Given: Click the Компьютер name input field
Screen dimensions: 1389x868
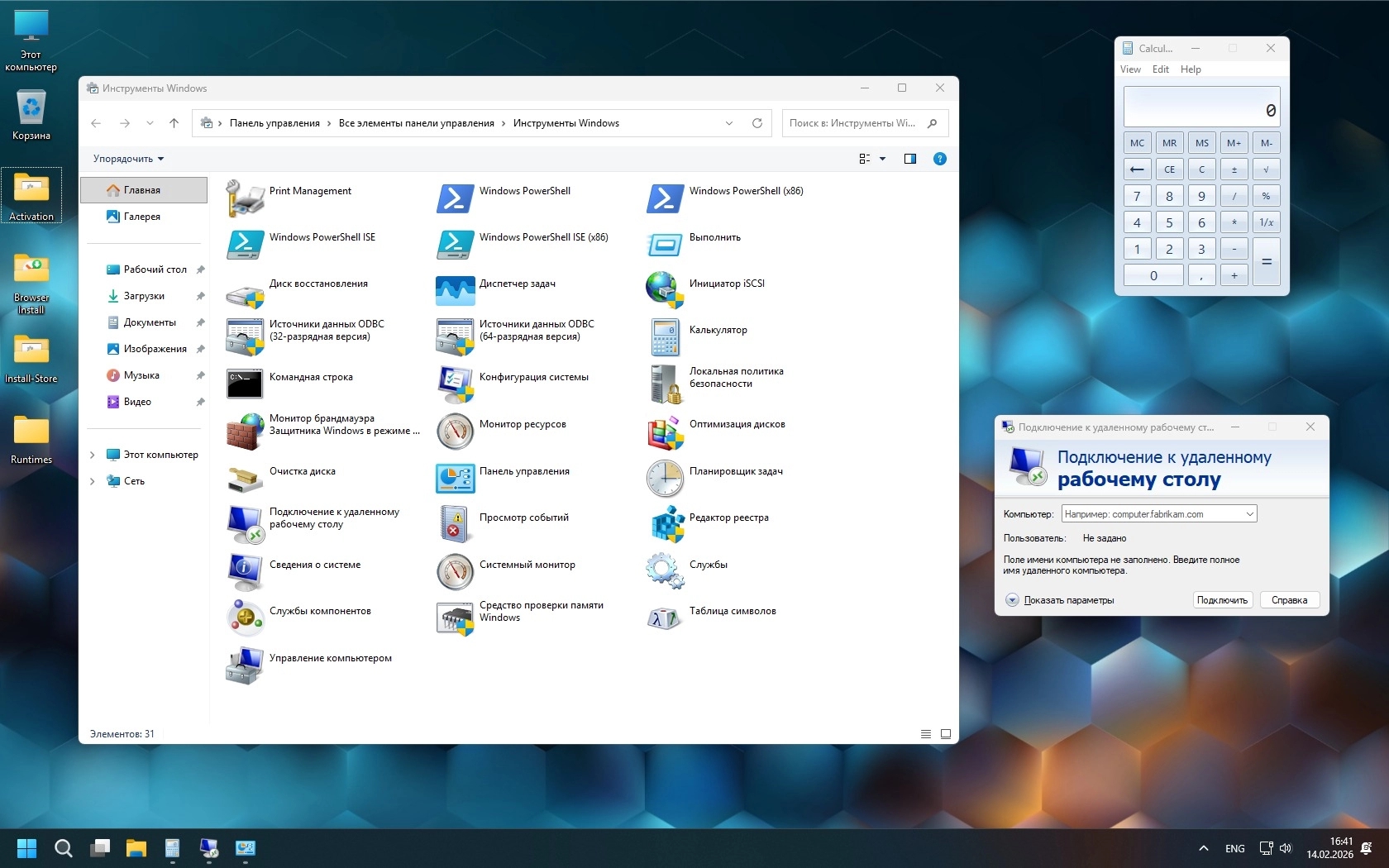Looking at the screenshot, I should click(x=1153, y=514).
